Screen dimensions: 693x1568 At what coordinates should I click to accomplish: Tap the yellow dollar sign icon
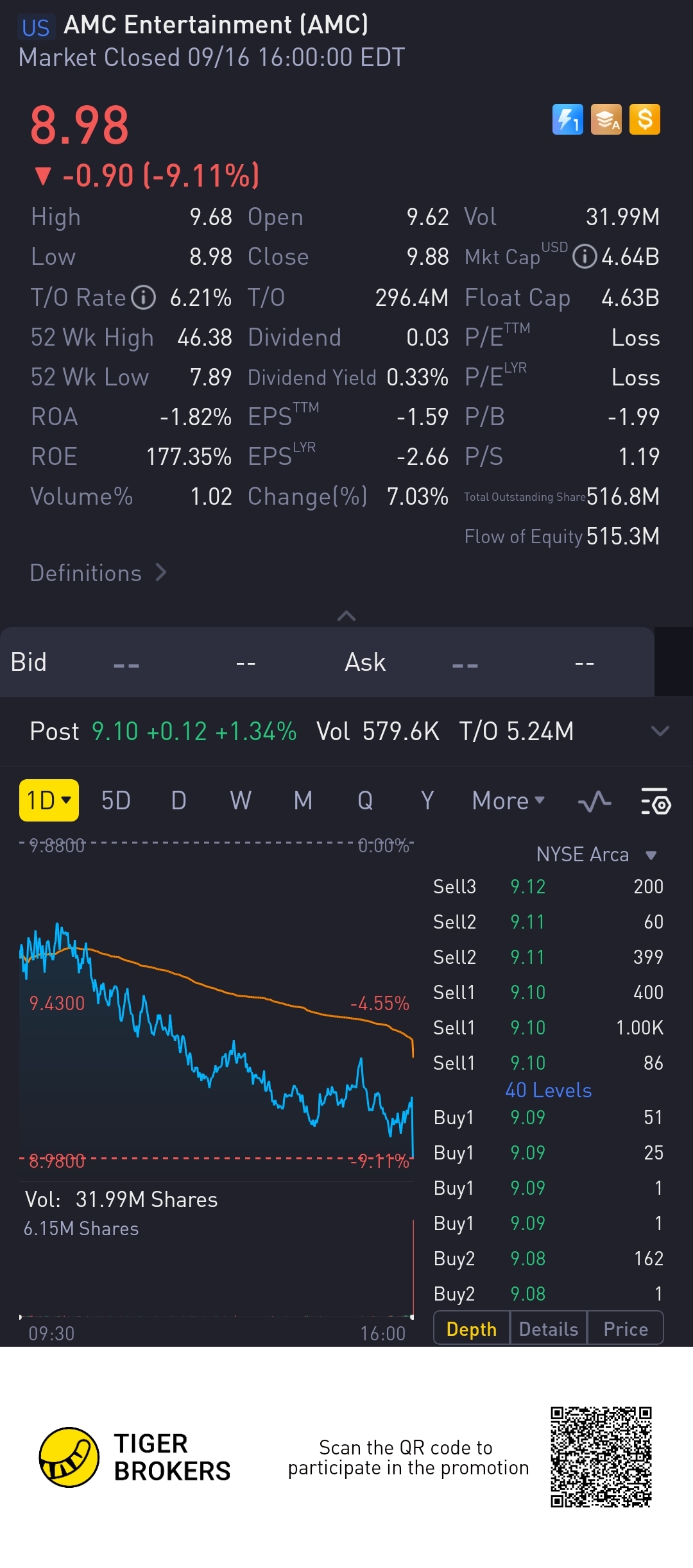645,119
